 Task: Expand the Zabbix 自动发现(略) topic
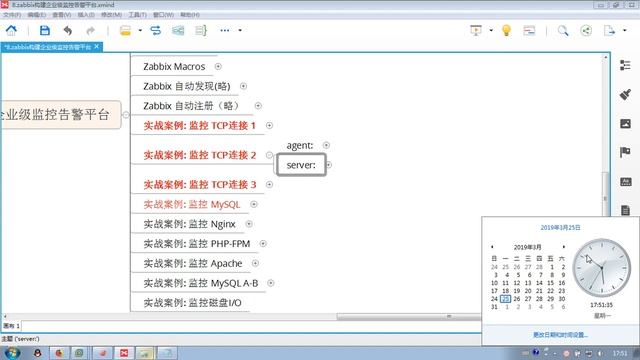click(x=243, y=86)
